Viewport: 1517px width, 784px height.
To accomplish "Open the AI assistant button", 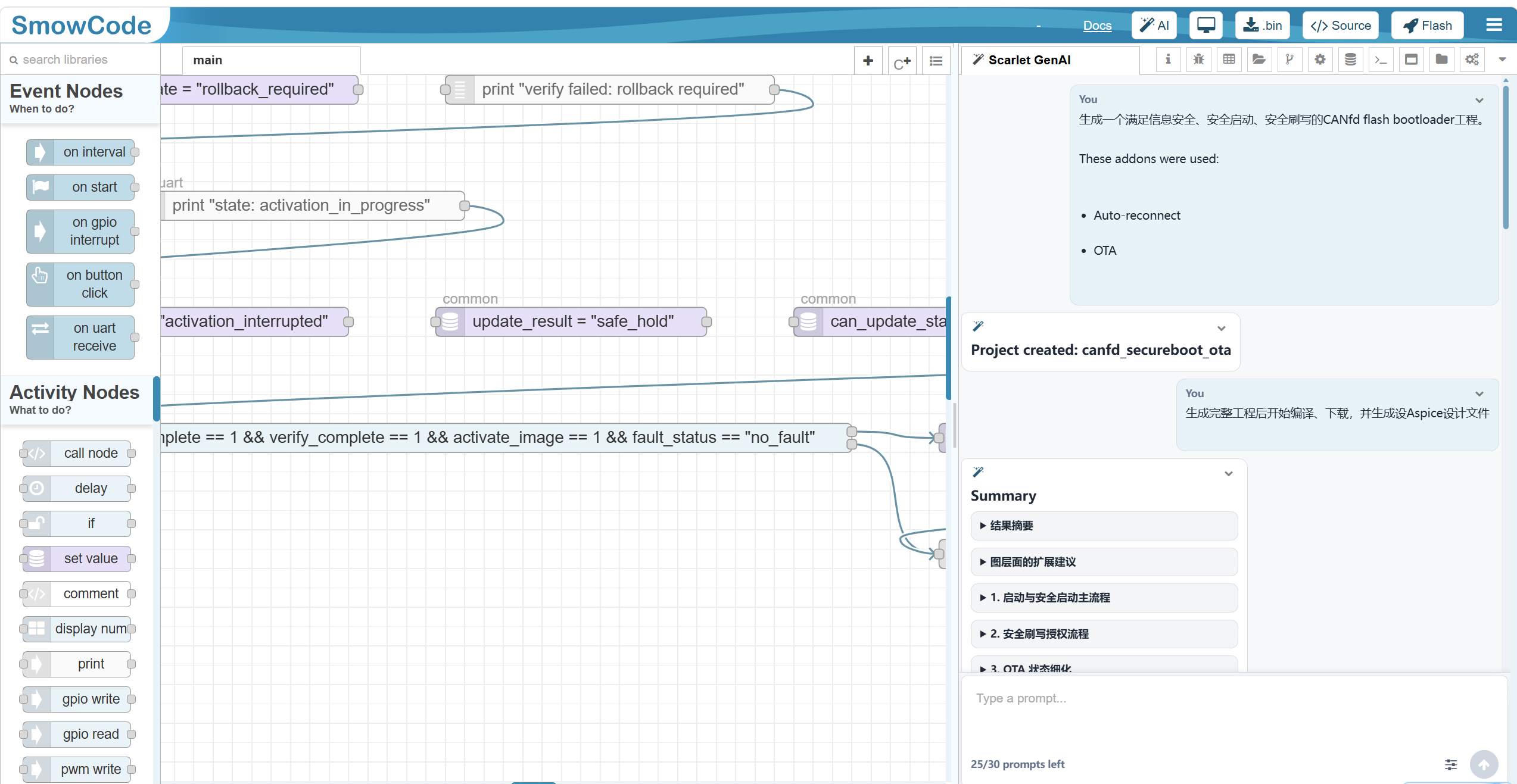I will tap(1154, 26).
